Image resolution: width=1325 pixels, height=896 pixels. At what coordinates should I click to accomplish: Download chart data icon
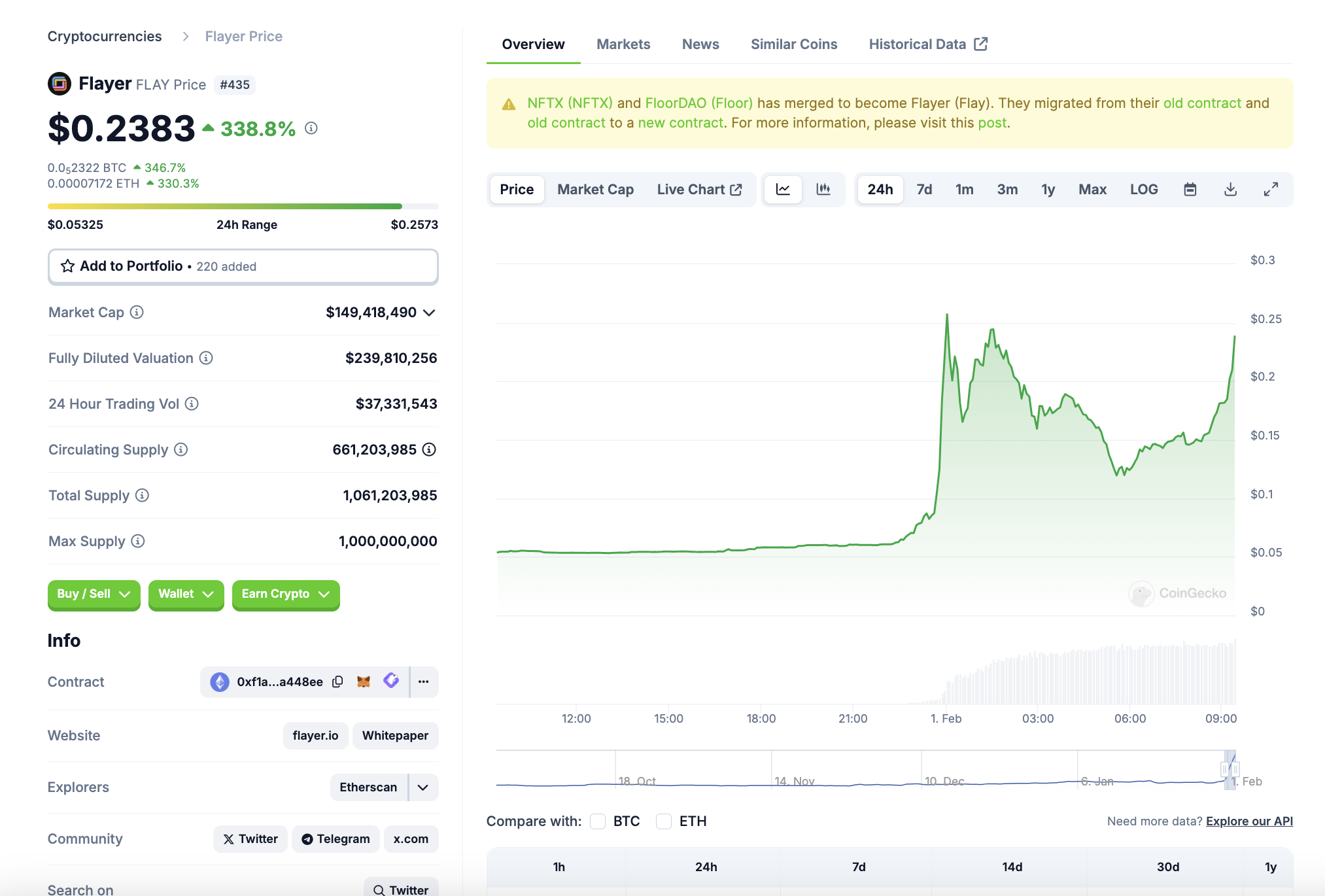coord(1230,190)
